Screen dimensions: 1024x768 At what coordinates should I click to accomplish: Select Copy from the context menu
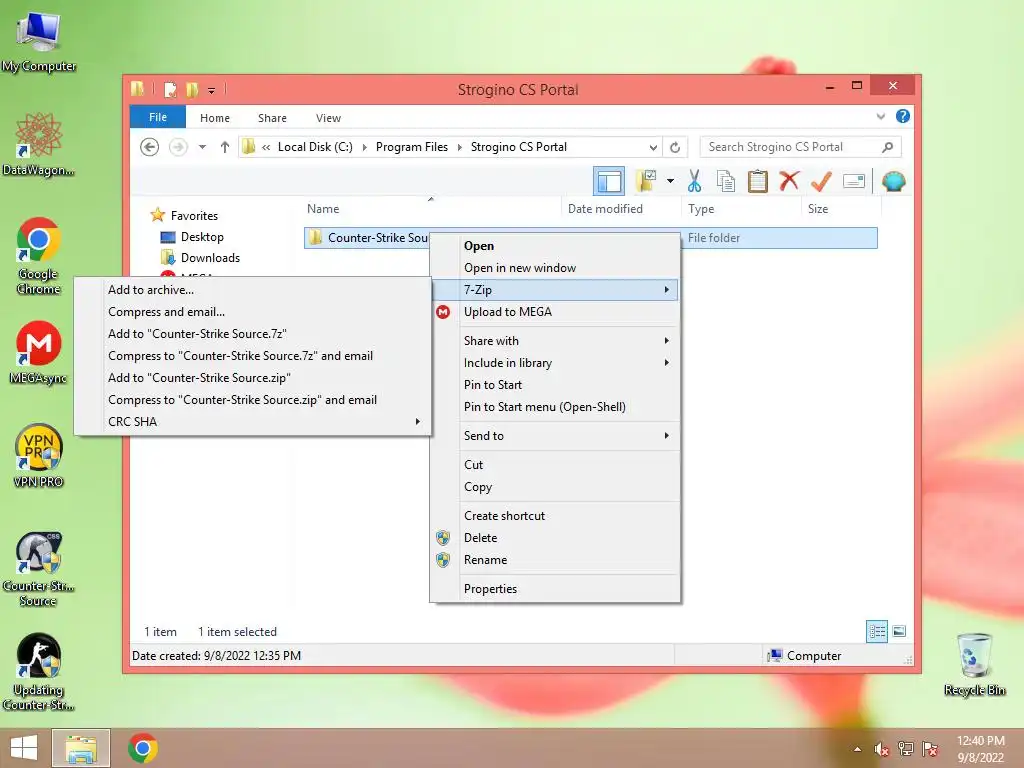click(x=554, y=487)
